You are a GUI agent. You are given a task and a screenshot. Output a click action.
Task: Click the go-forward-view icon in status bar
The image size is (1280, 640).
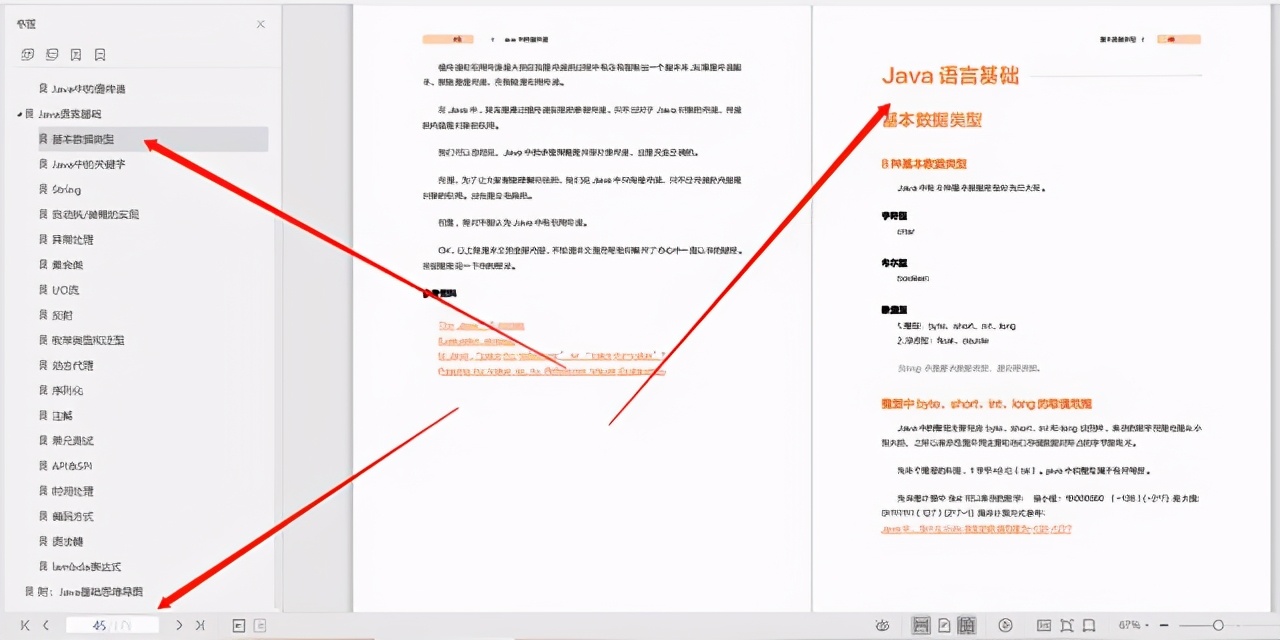pos(260,625)
